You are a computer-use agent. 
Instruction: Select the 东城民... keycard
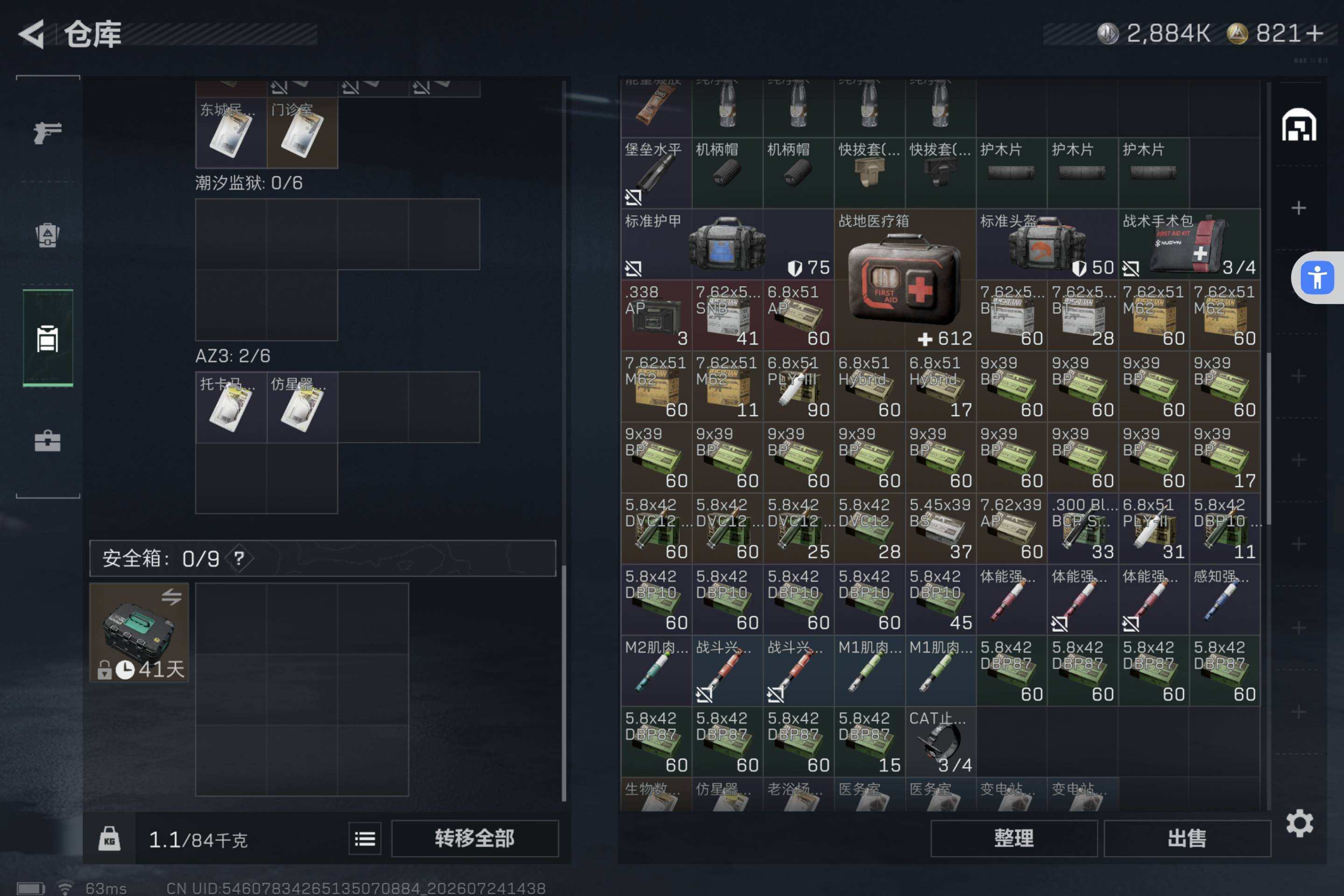(x=231, y=133)
